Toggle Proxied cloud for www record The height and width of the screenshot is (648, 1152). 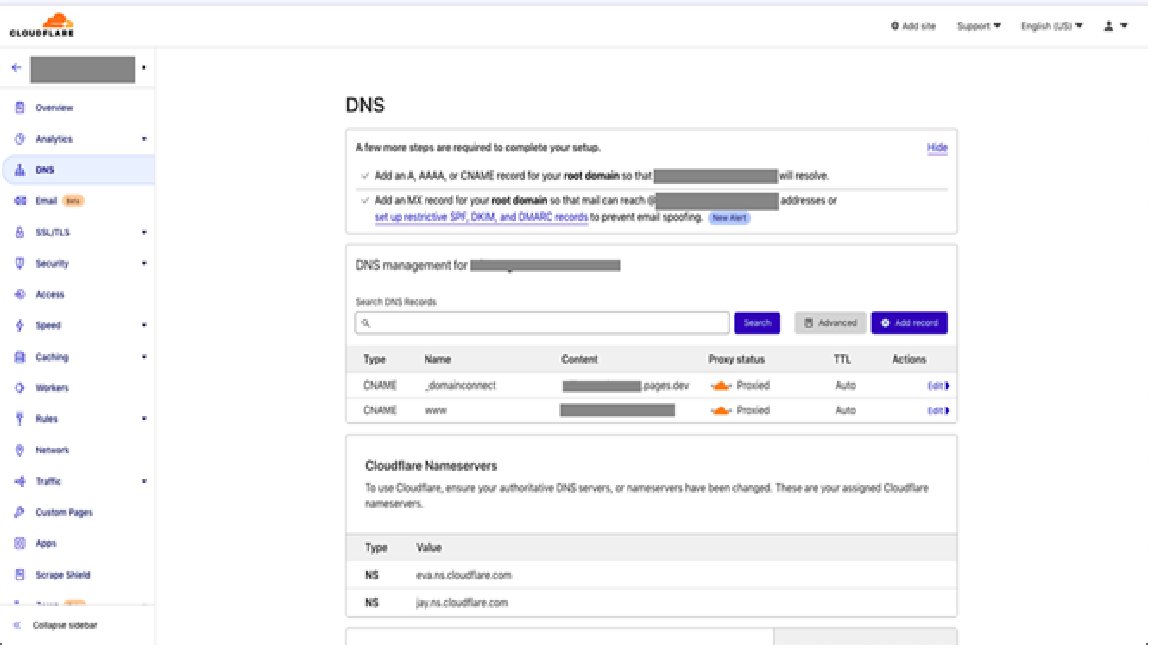tap(720, 411)
